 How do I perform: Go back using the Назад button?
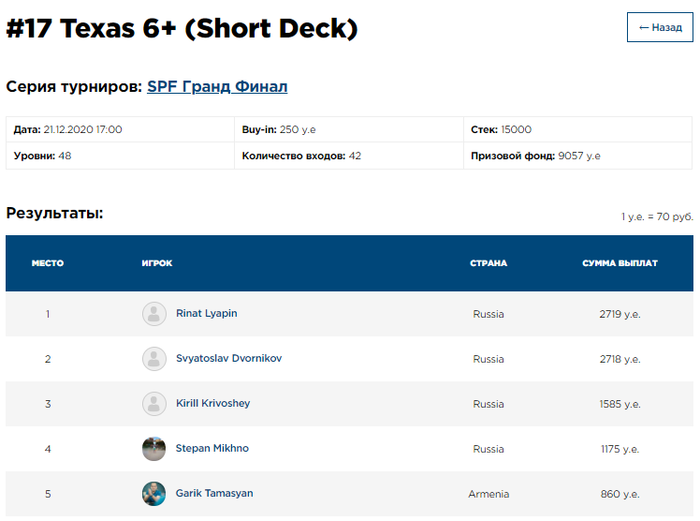[659, 28]
